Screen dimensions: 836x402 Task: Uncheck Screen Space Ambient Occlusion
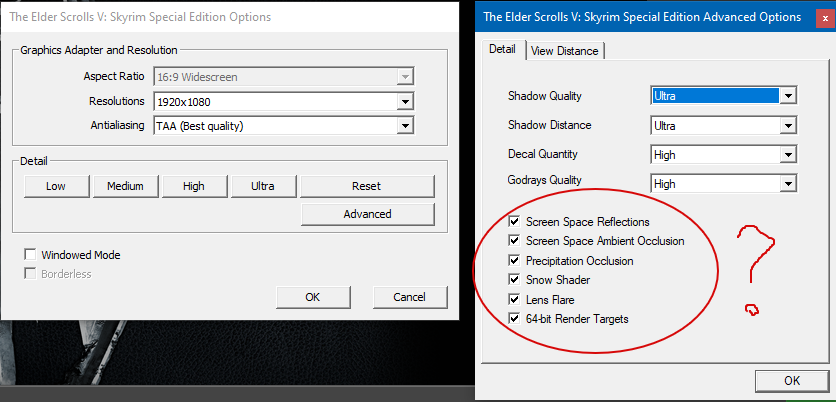coord(514,241)
